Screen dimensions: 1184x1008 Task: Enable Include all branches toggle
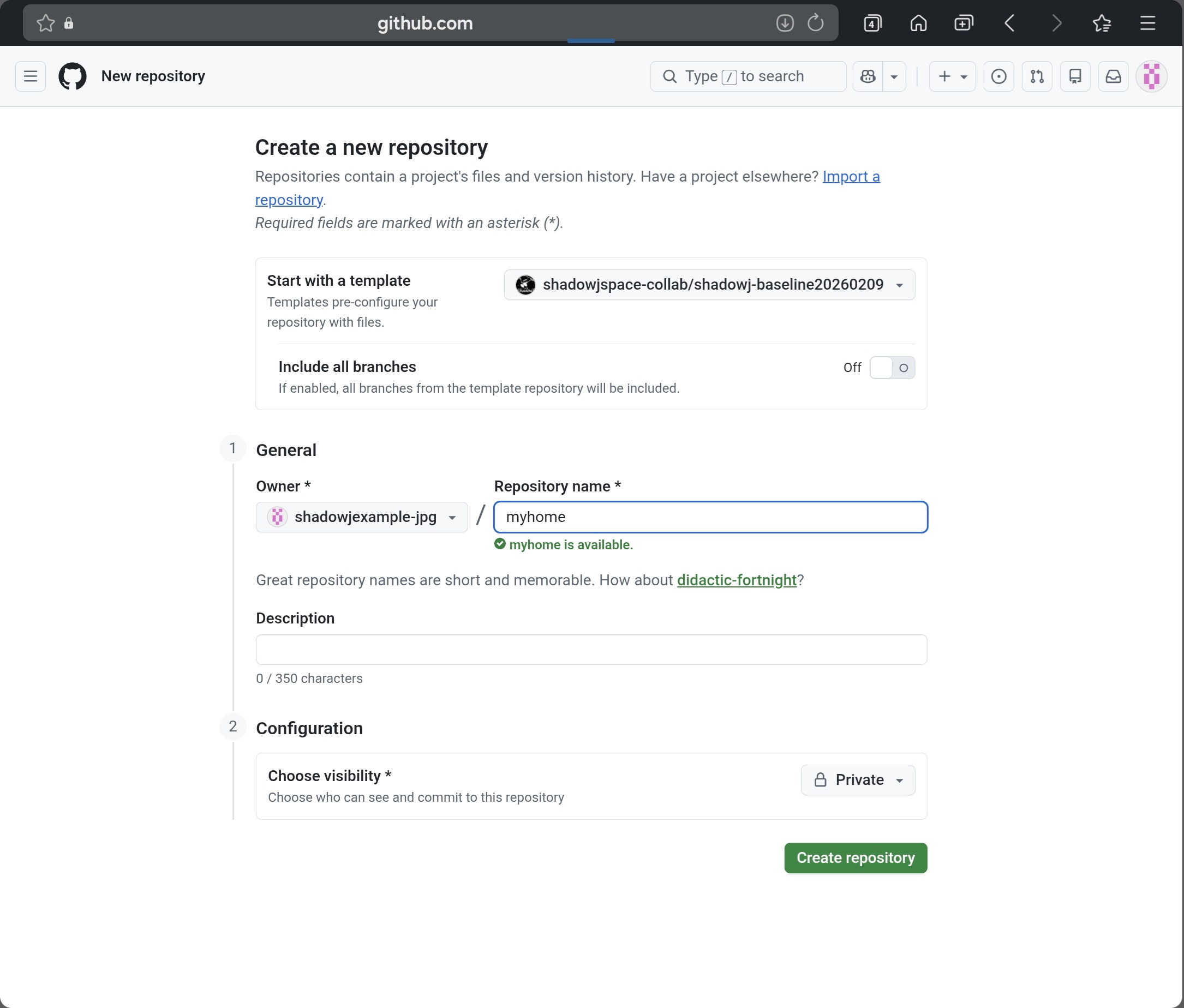(x=892, y=367)
